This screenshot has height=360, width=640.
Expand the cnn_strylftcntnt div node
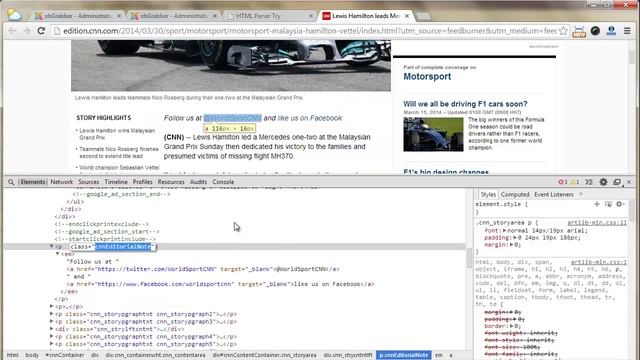[x=51, y=329]
